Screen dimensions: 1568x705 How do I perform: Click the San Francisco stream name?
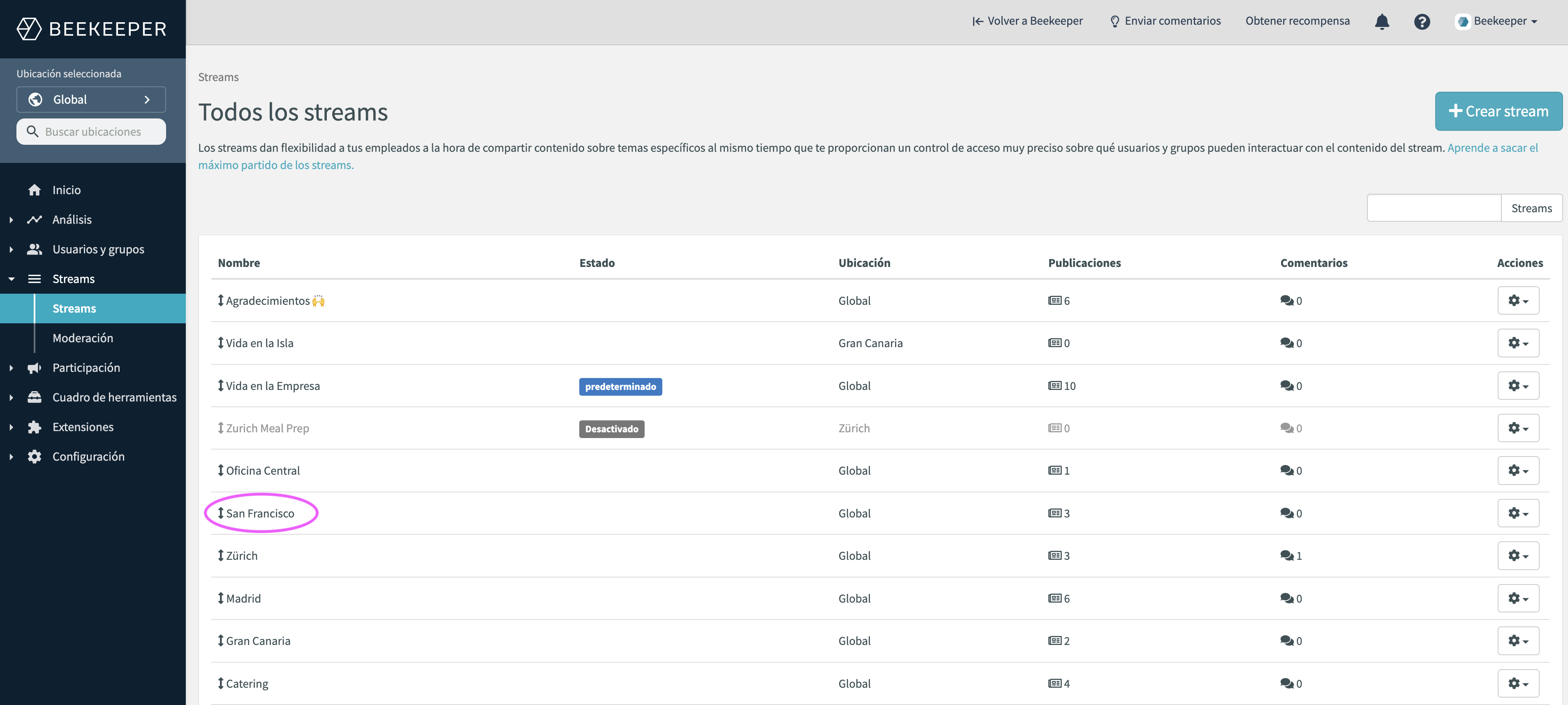(x=260, y=513)
